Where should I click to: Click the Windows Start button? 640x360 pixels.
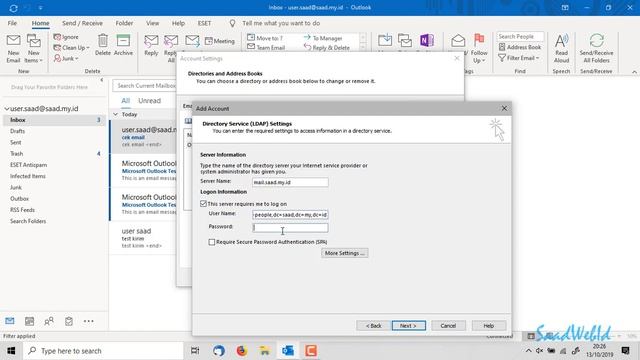coord(11,351)
